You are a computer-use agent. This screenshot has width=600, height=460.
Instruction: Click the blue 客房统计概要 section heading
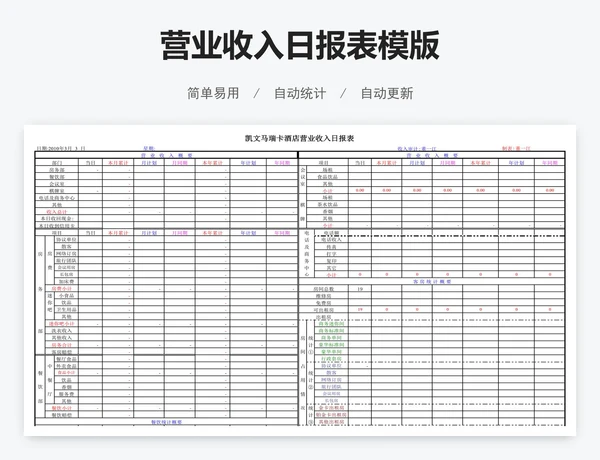[x=432, y=281]
